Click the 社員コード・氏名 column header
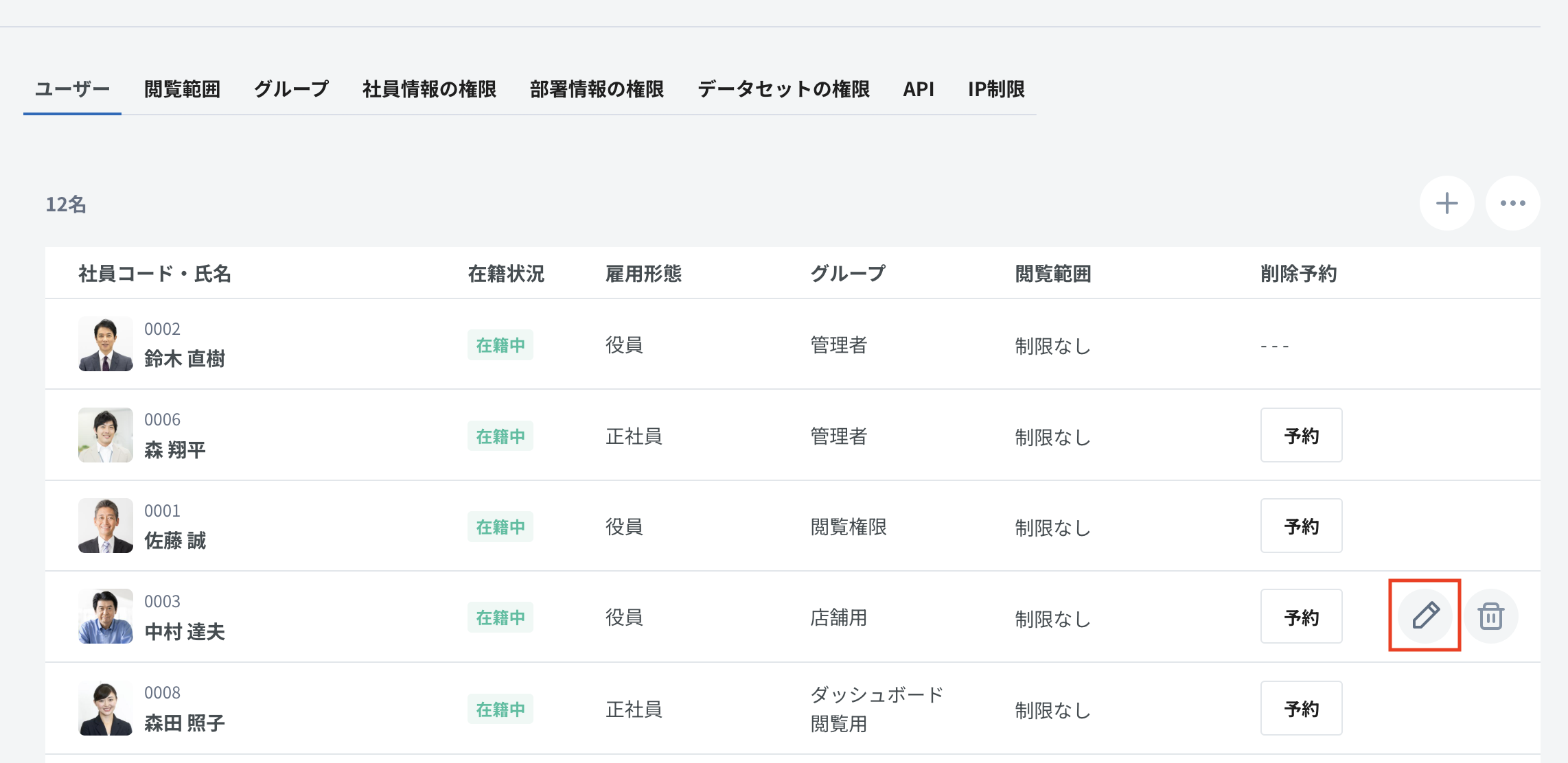 coord(154,273)
